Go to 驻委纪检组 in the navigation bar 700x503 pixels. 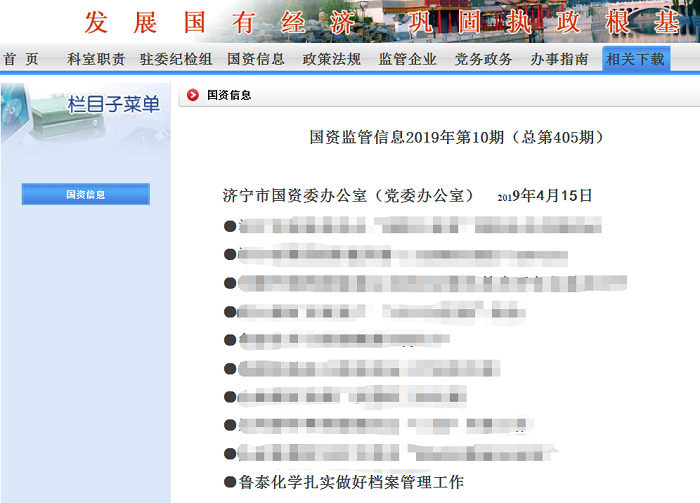176,59
